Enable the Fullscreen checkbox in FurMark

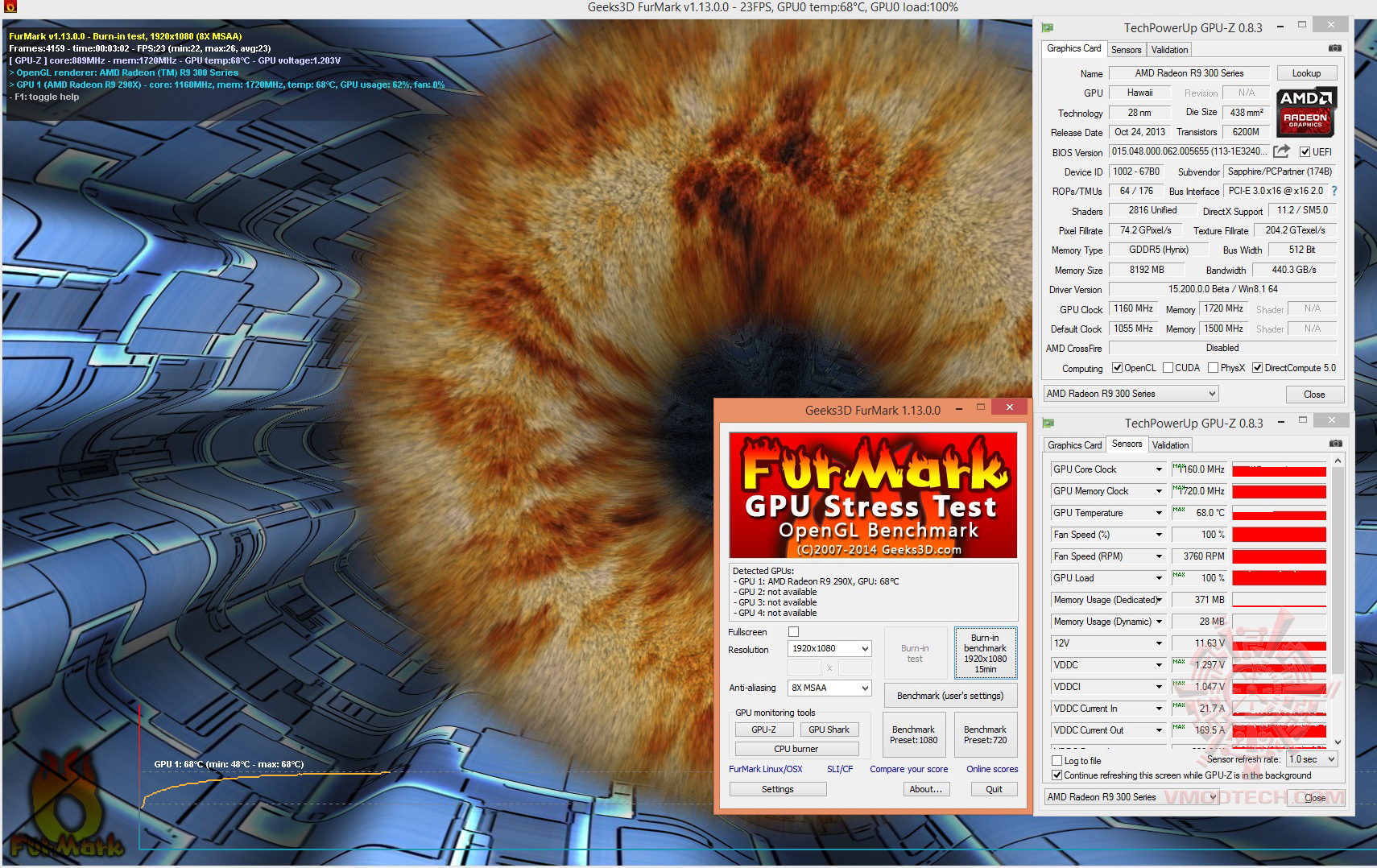point(793,632)
